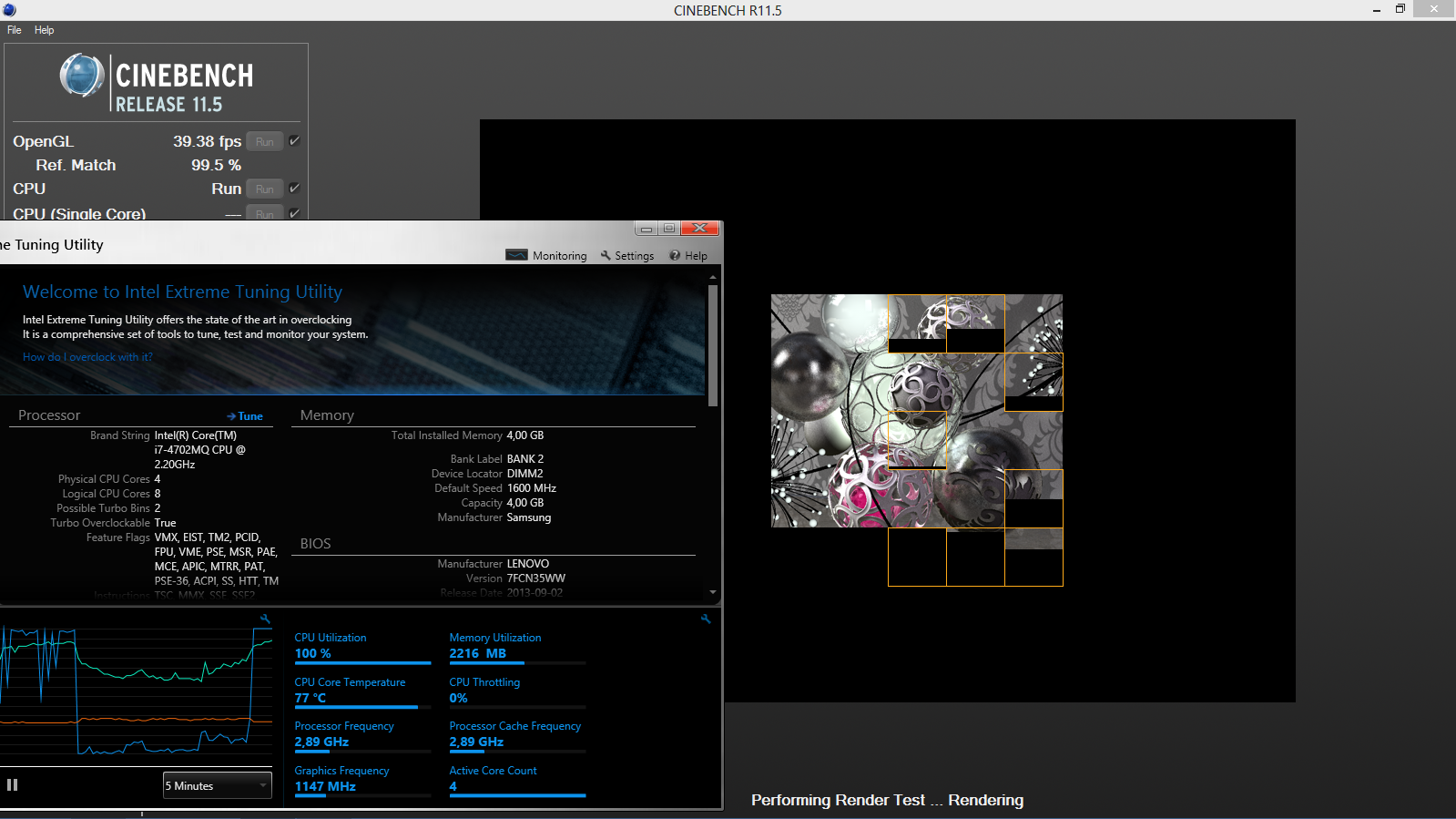Image resolution: width=1456 pixels, height=819 pixels.
Task: Click the Total Installed Memory 4,00 GB value
Action: (x=525, y=435)
